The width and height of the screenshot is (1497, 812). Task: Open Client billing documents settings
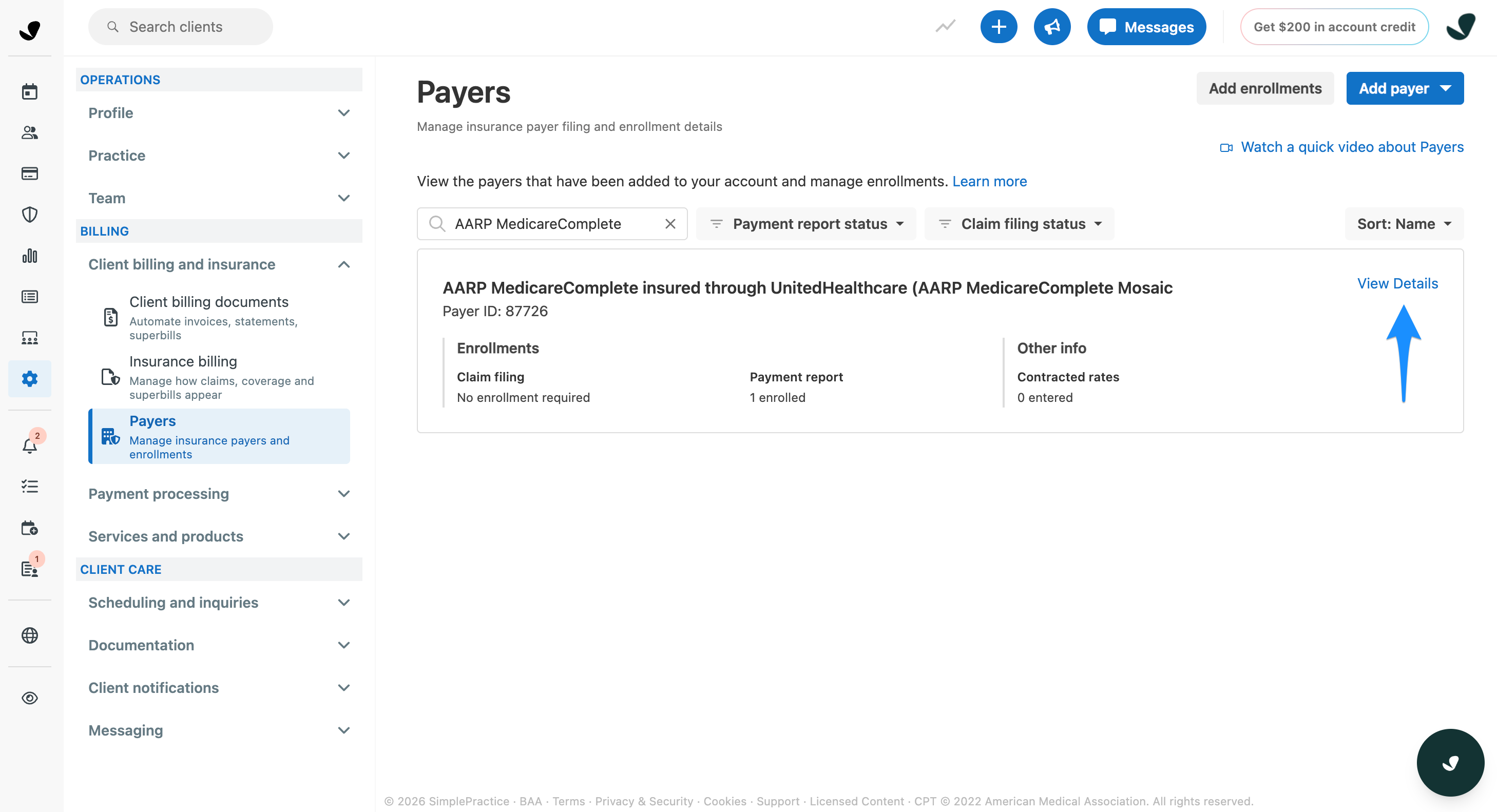click(219, 318)
